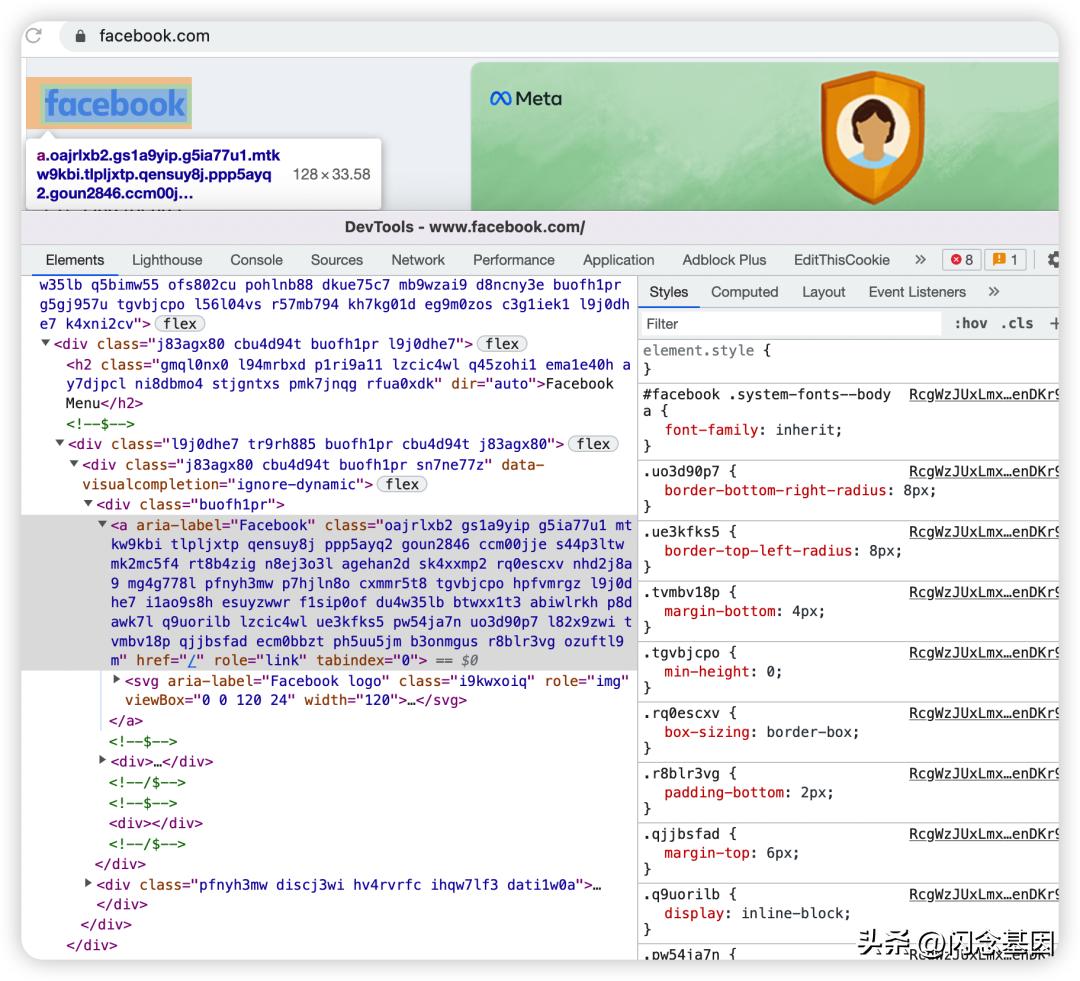Open the yellow warnings counter badge
Screen dimensions: 1080x981
(x=1004, y=260)
